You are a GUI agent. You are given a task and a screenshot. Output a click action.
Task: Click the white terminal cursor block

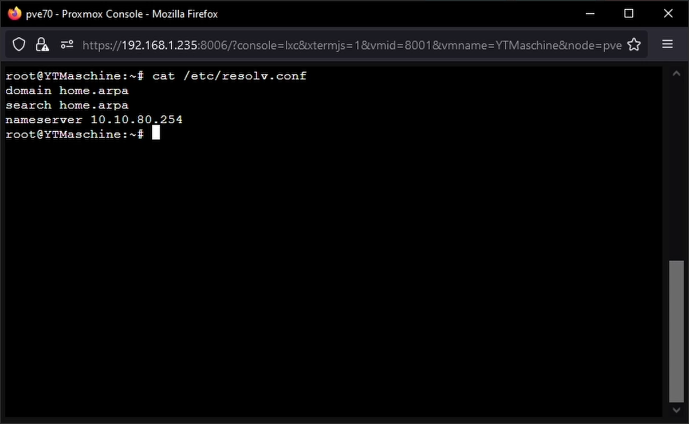(x=156, y=132)
